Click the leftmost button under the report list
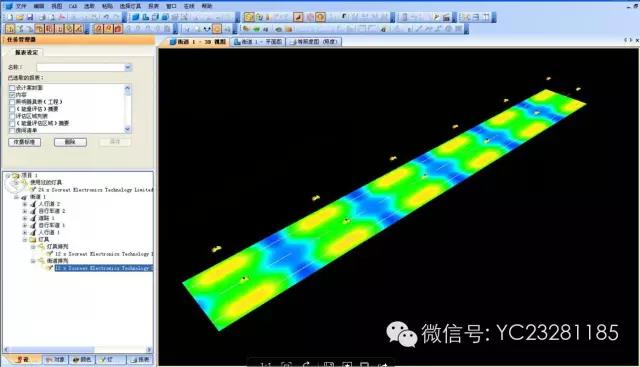This screenshot has width=640, height=367. (24, 142)
